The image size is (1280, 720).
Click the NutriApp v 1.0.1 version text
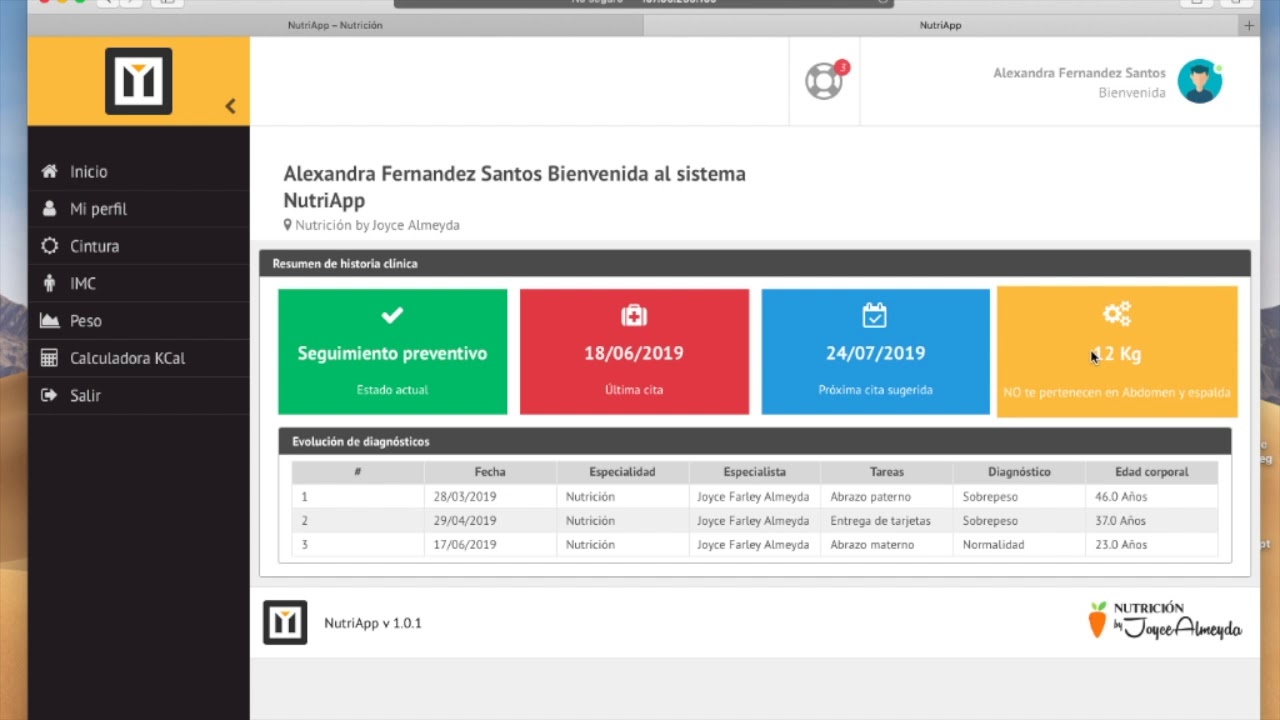click(373, 623)
